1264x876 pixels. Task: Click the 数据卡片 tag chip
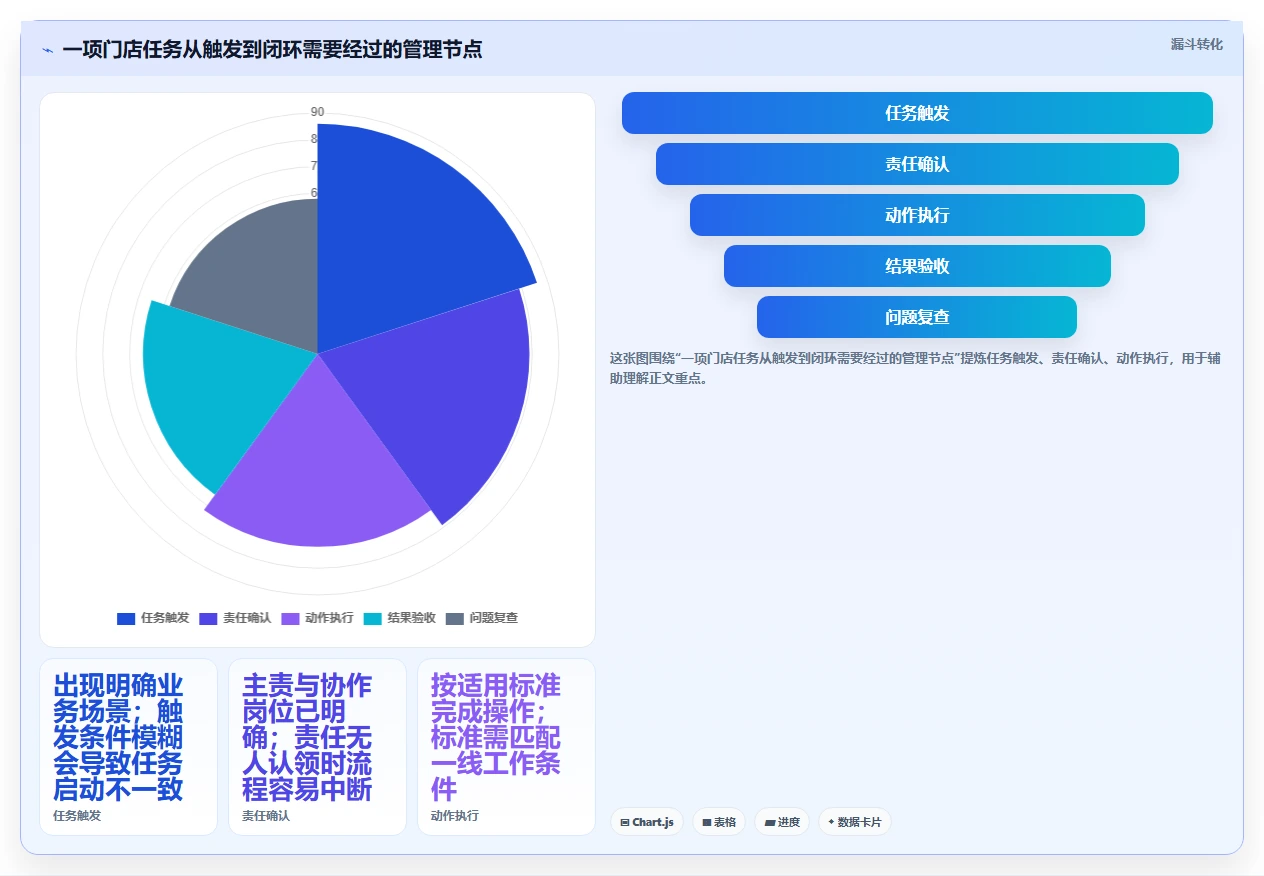(854, 822)
